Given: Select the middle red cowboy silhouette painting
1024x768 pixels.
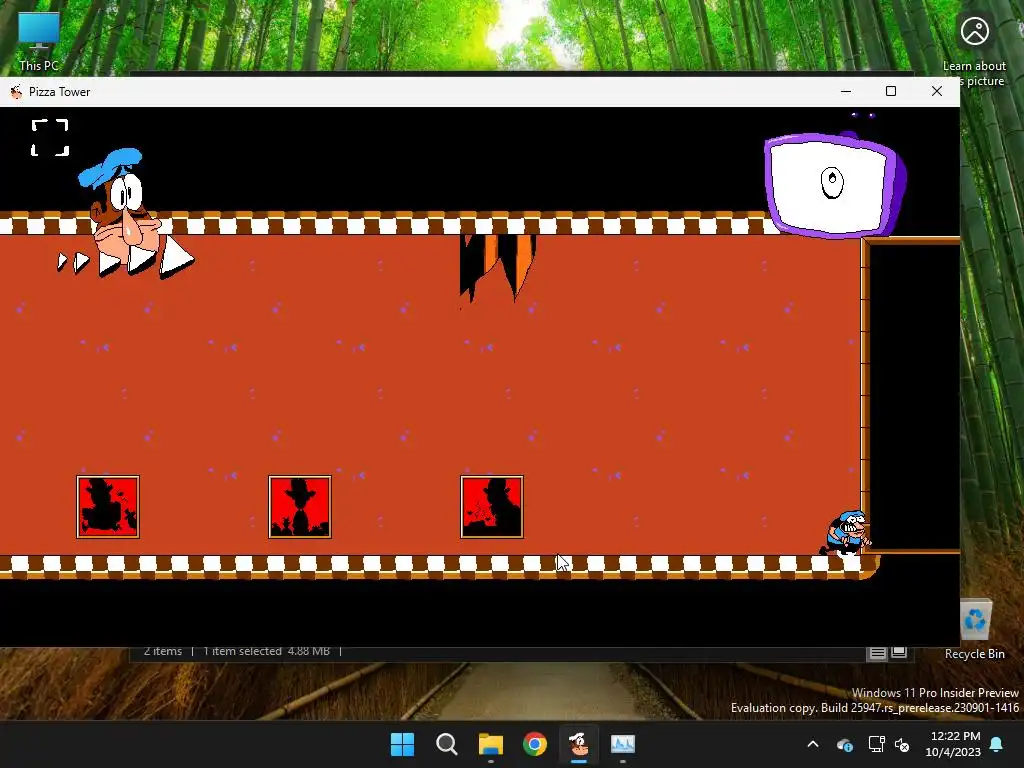Looking at the screenshot, I should 300,507.
